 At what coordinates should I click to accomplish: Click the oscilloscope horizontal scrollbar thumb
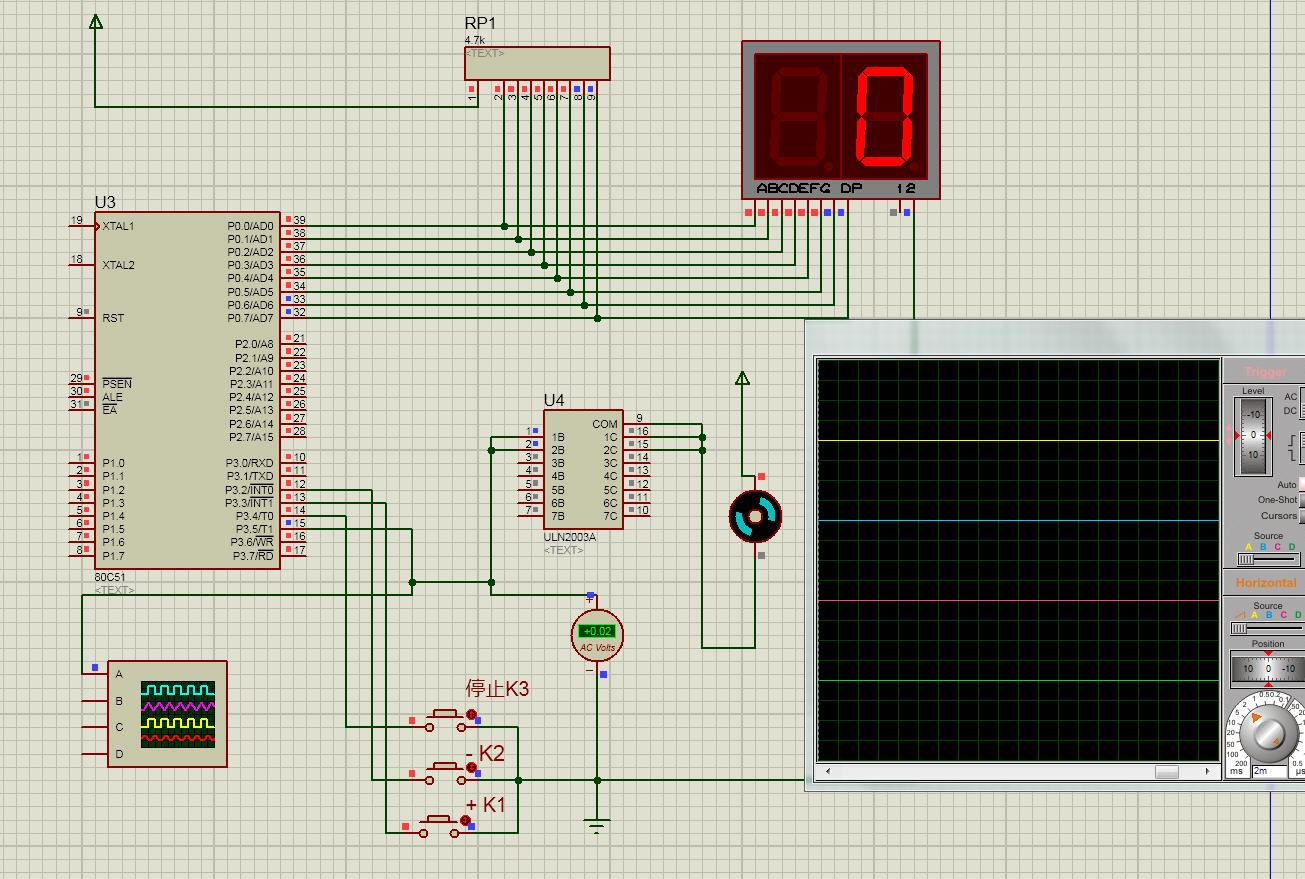click(x=1166, y=772)
